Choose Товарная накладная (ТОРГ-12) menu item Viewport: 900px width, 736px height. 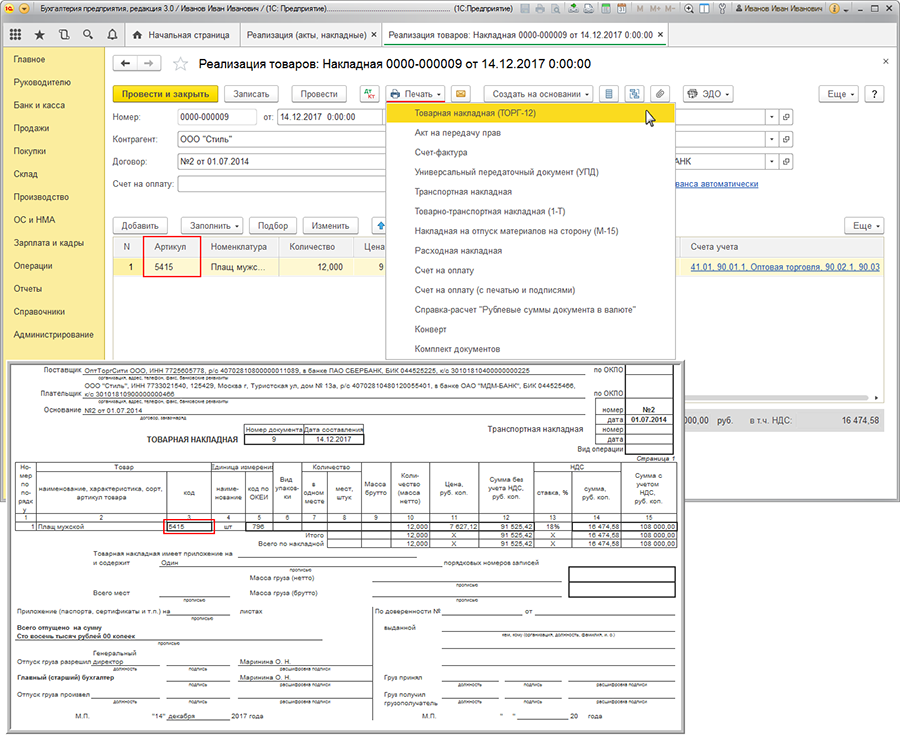click(x=475, y=113)
